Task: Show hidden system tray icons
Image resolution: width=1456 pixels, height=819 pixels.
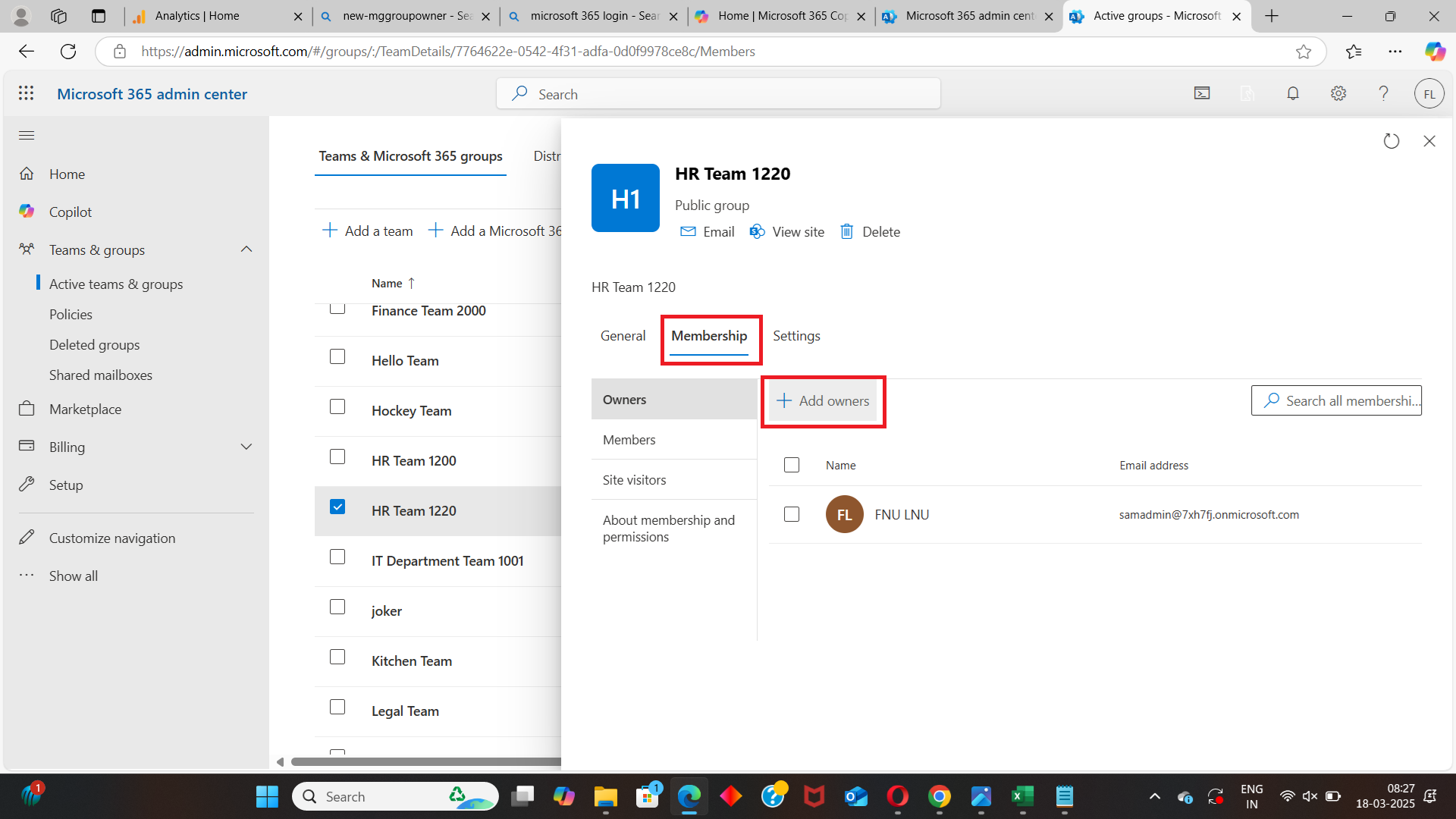Action: 1154,796
